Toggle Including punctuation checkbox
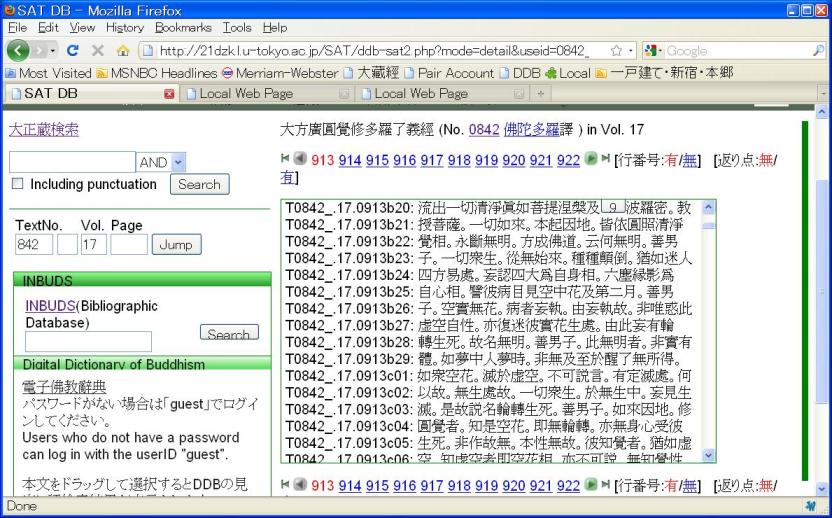832x518 pixels. coord(18,184)
